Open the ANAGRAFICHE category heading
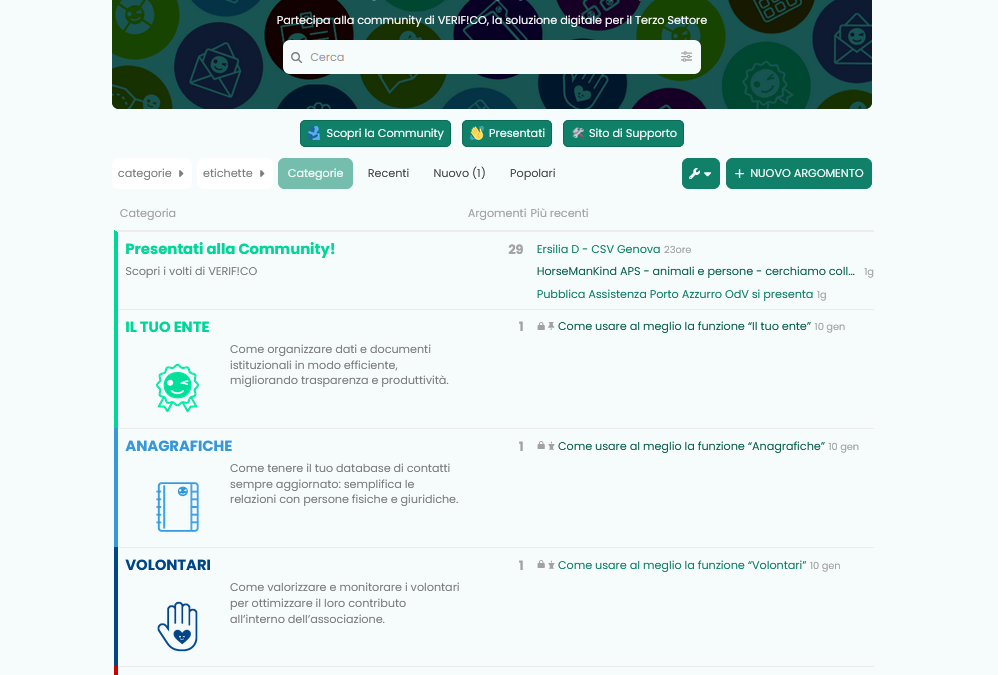The height and width of the screenshot is (675, 998). (x=179, y=446)
